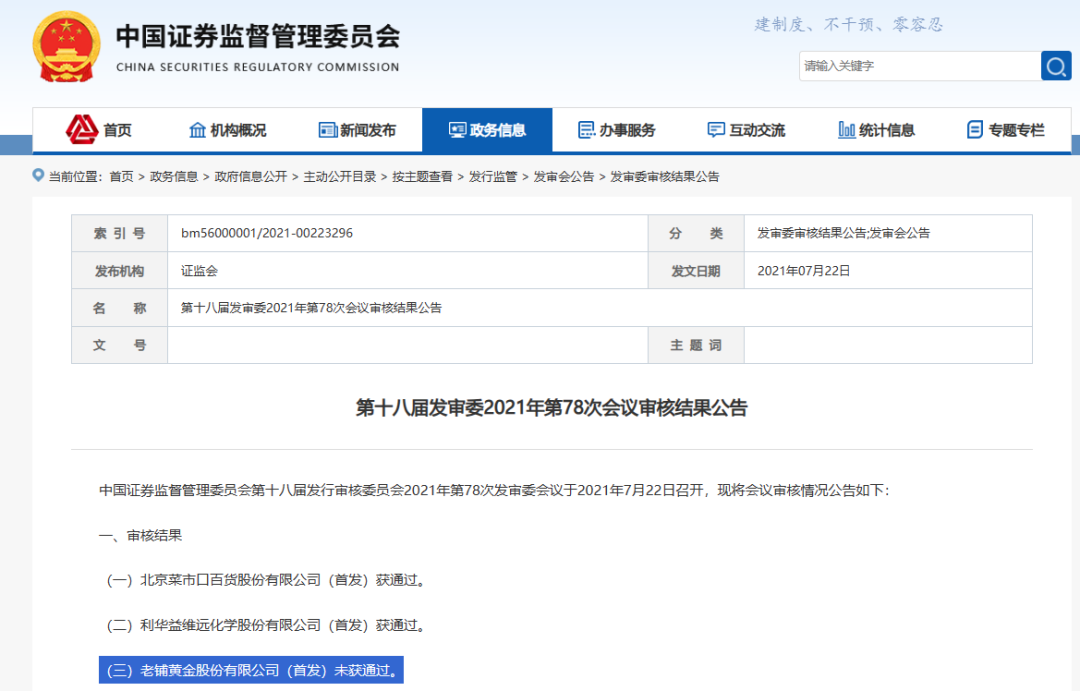Click the 专题专栏 page icon
The image size is (1080, 691).
[975, 130]
